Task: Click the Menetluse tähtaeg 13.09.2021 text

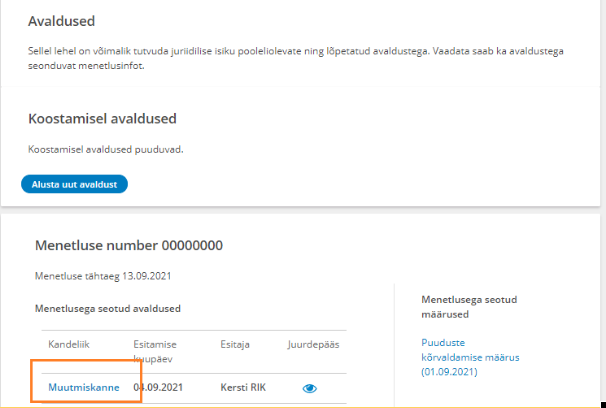Action: point(109,275)
